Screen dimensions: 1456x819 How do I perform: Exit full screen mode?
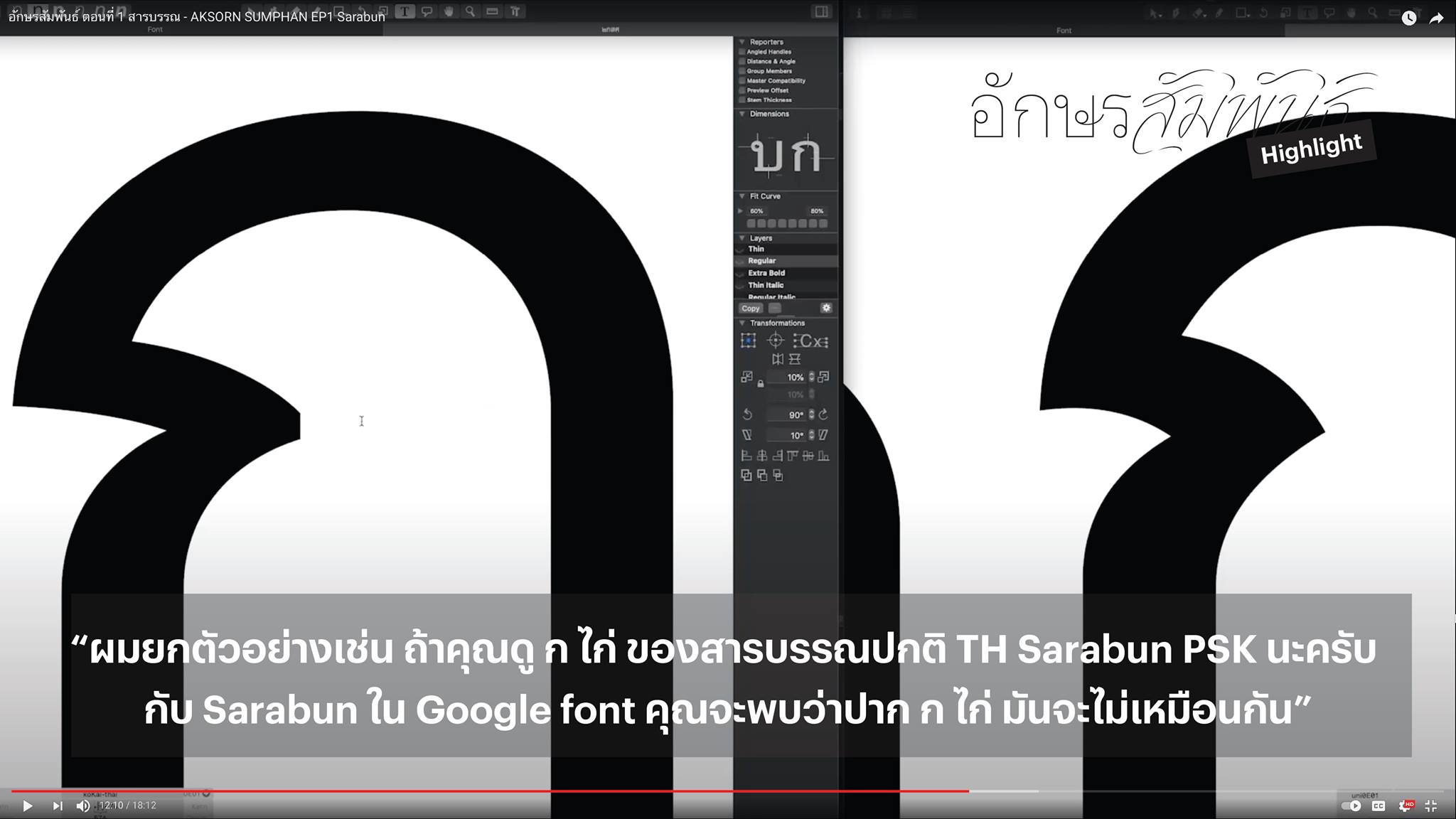(1431, 805)
